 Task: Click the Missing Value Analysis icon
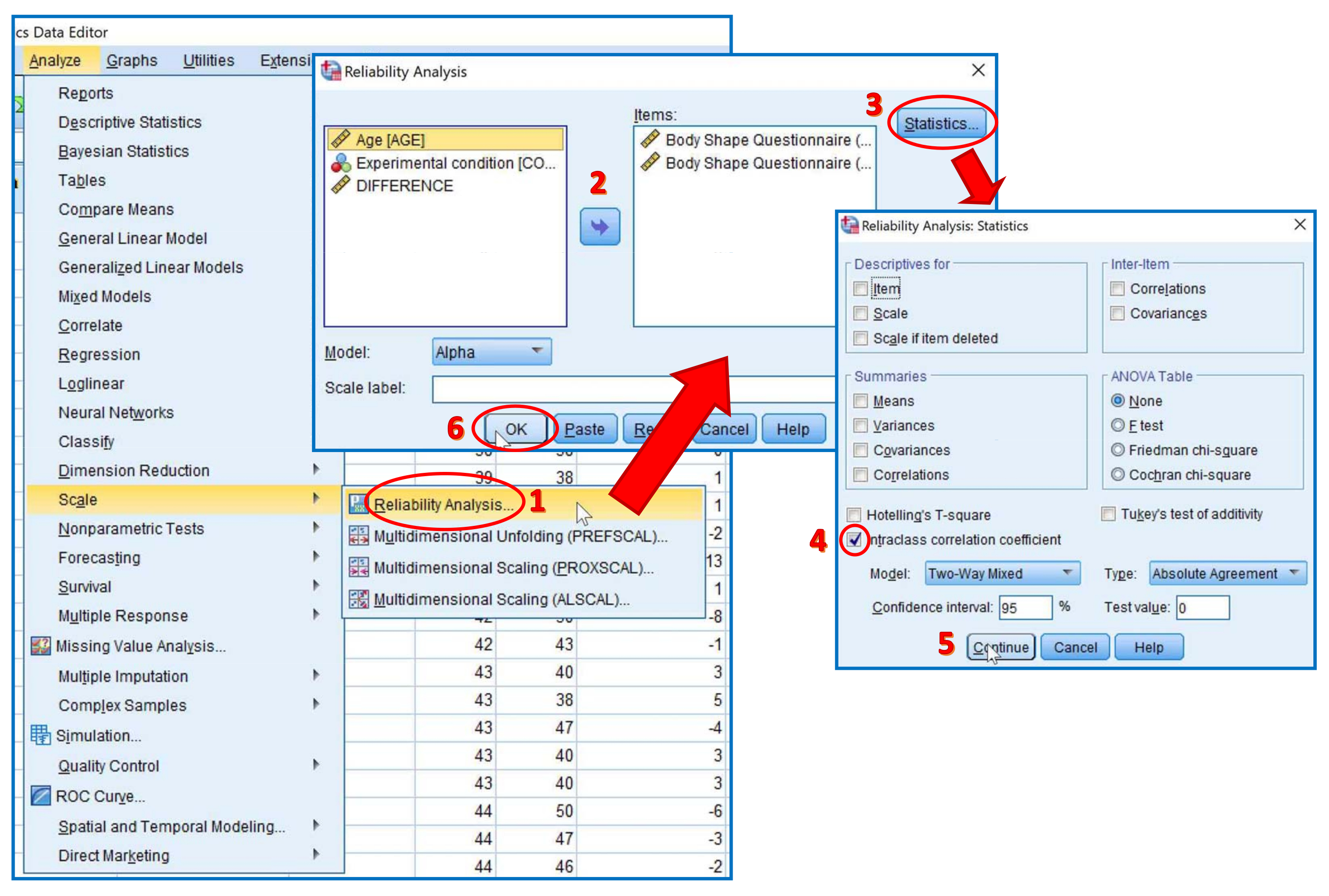coord(41,646)
